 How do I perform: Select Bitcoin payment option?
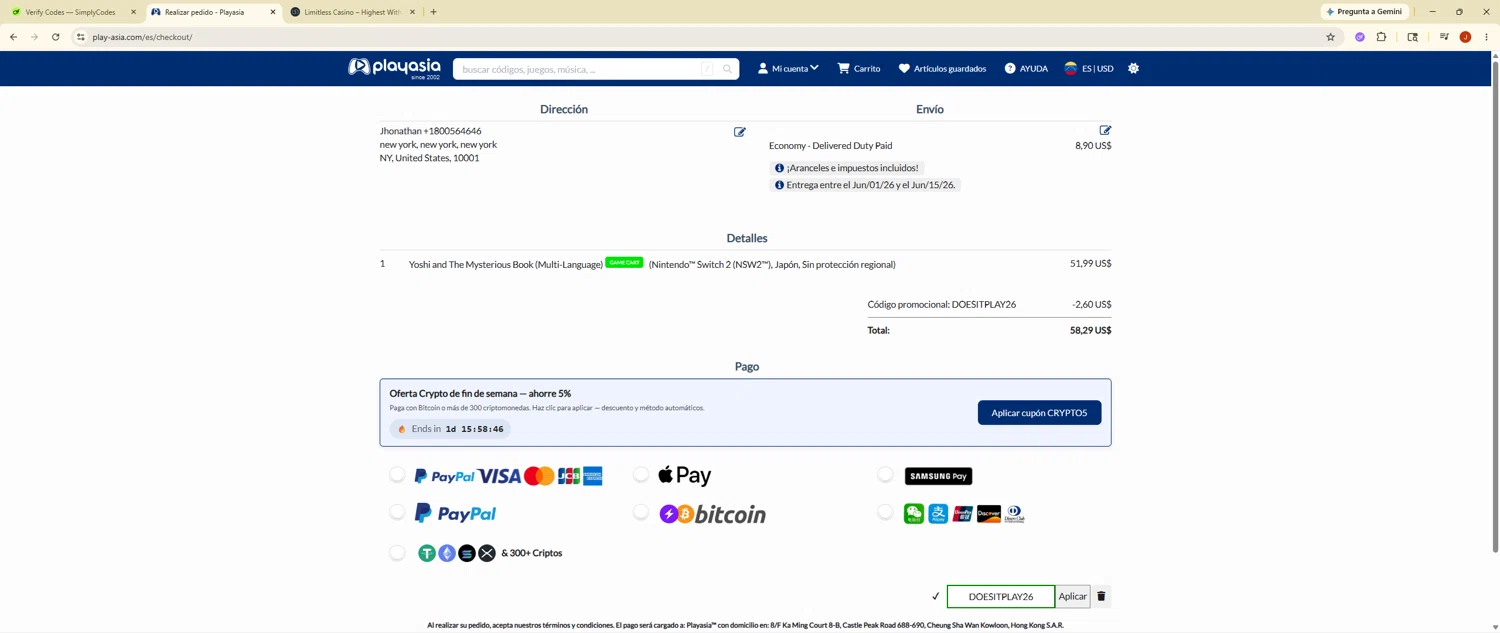click(641, 513)
